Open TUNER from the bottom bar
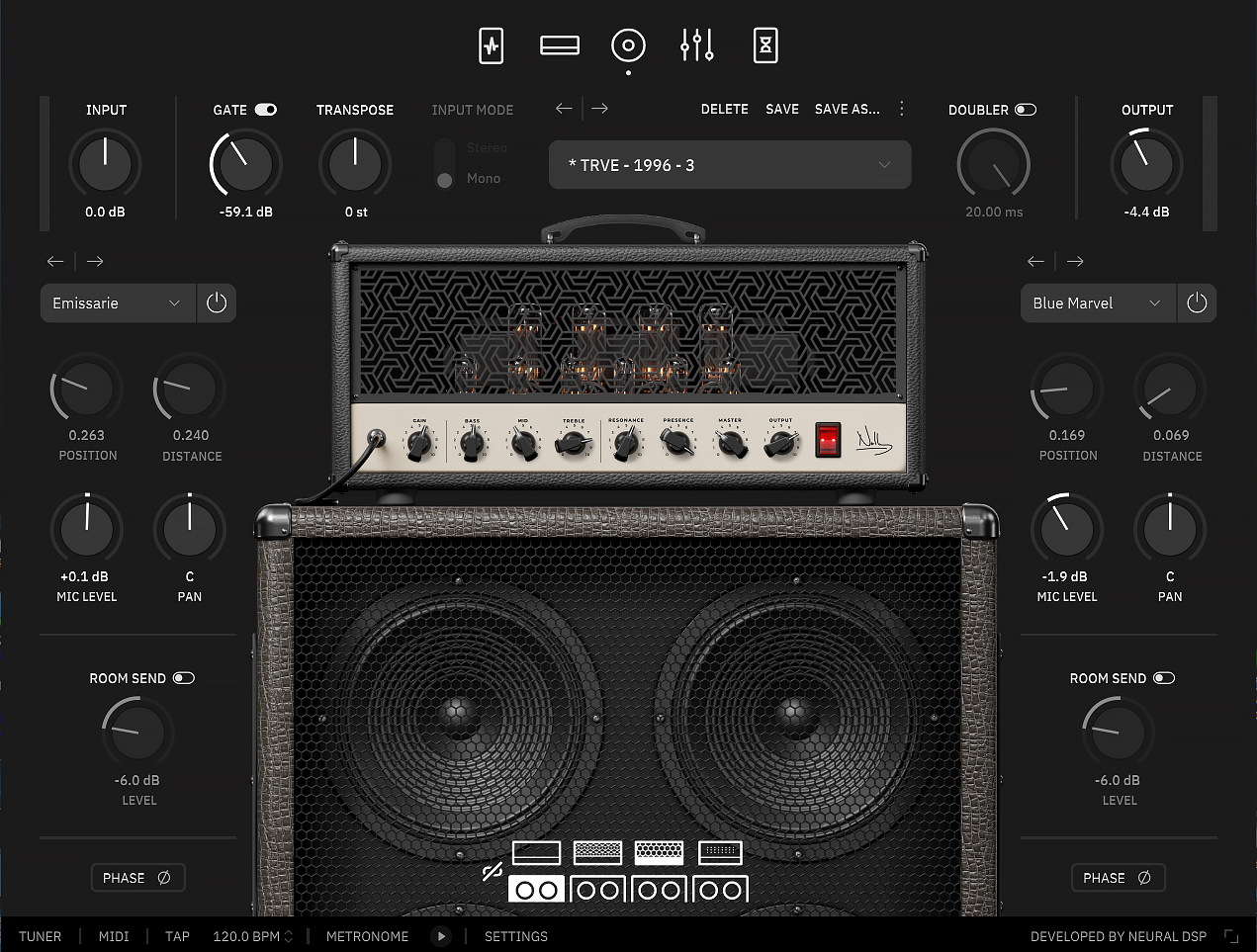This screenshot has width=1257, height=952. click(40, 936)
